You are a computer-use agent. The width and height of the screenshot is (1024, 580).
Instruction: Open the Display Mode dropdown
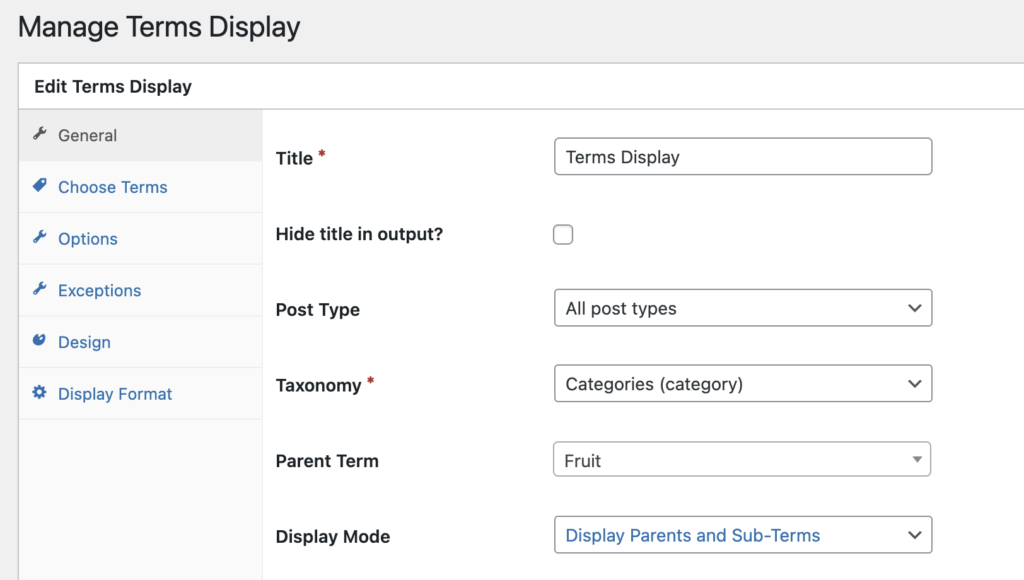click(742, 535)
